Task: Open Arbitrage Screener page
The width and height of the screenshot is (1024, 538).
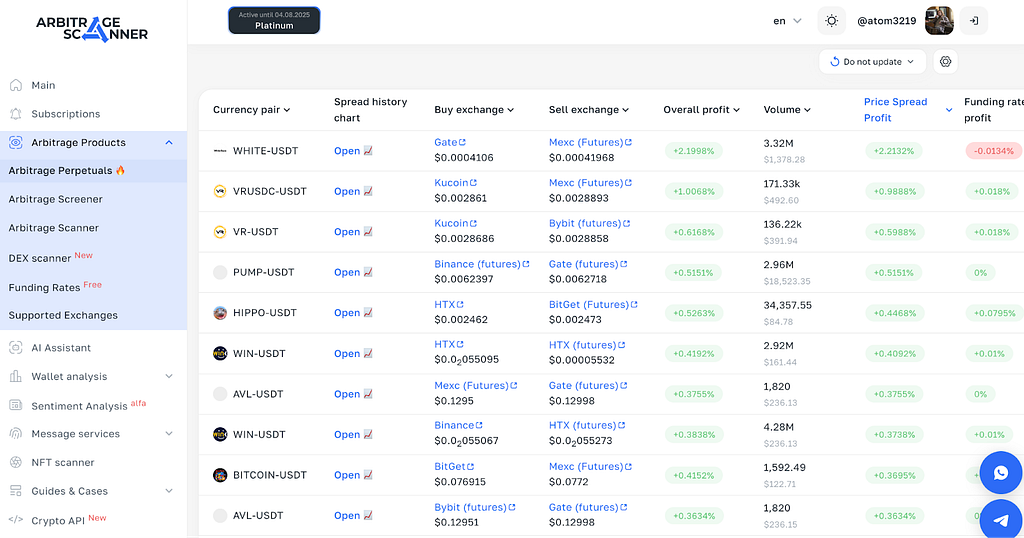Action: click(x=56, y=199)
